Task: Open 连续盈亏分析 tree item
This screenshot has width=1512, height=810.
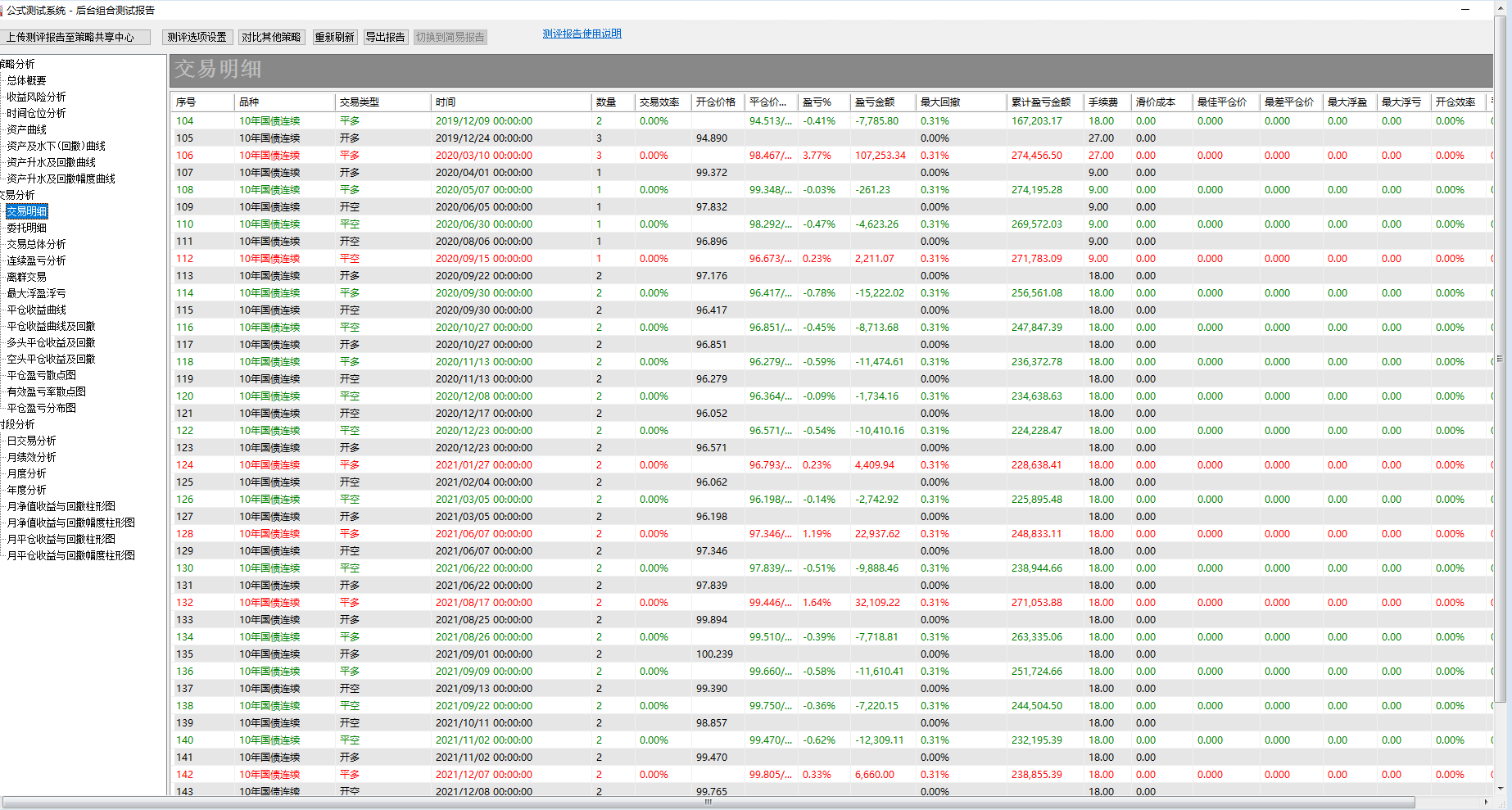Action: tap(36, 260)
